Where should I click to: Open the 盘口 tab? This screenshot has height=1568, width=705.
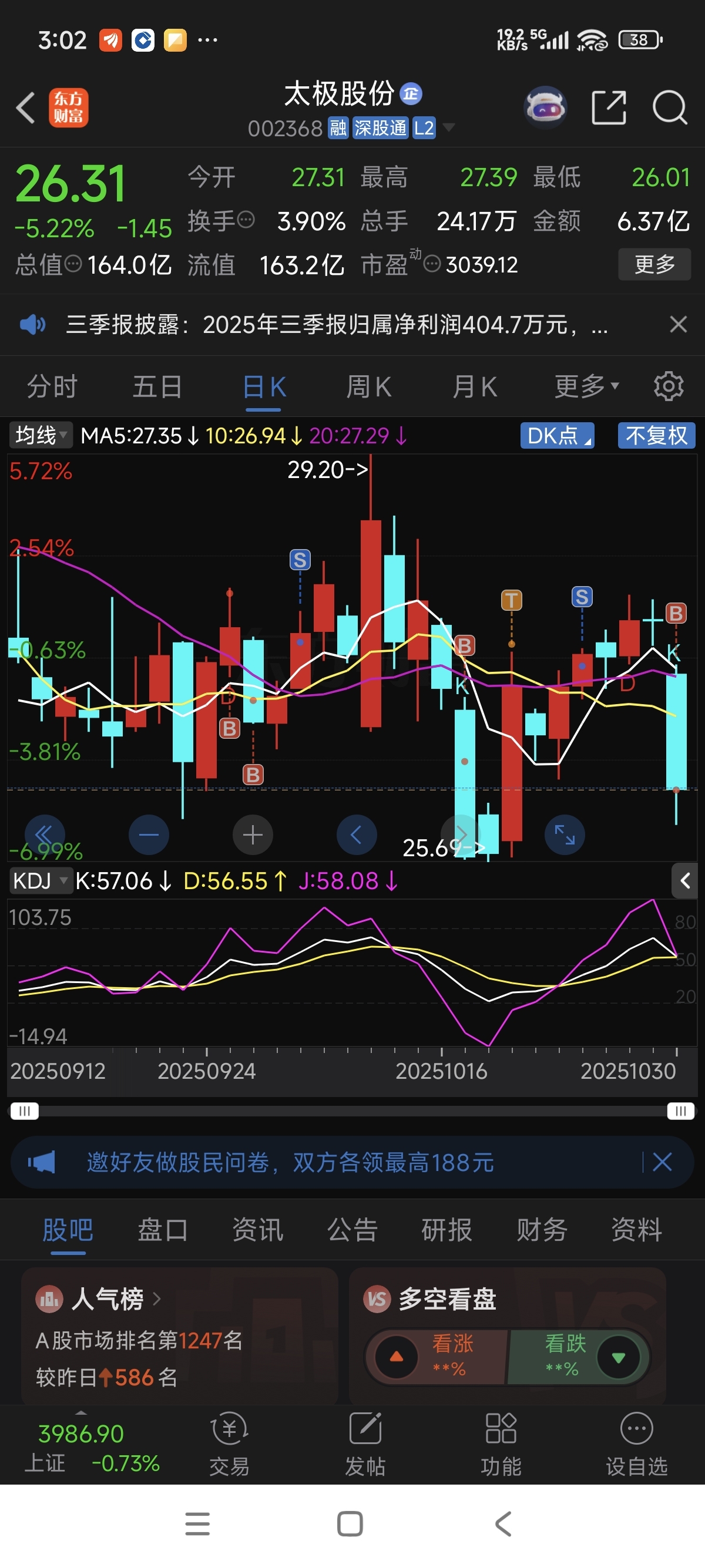click(163, 1230)
